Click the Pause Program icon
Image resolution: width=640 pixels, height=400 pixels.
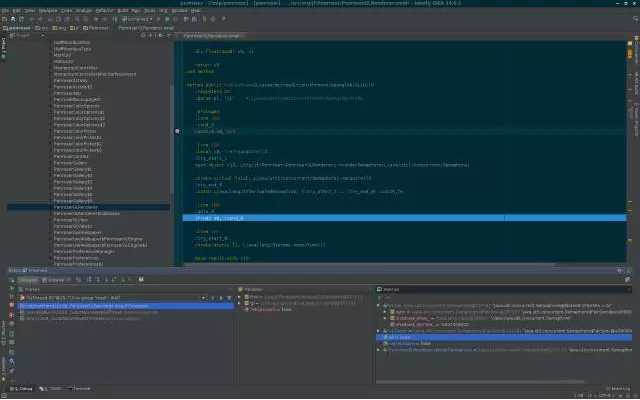coord(11,298)
